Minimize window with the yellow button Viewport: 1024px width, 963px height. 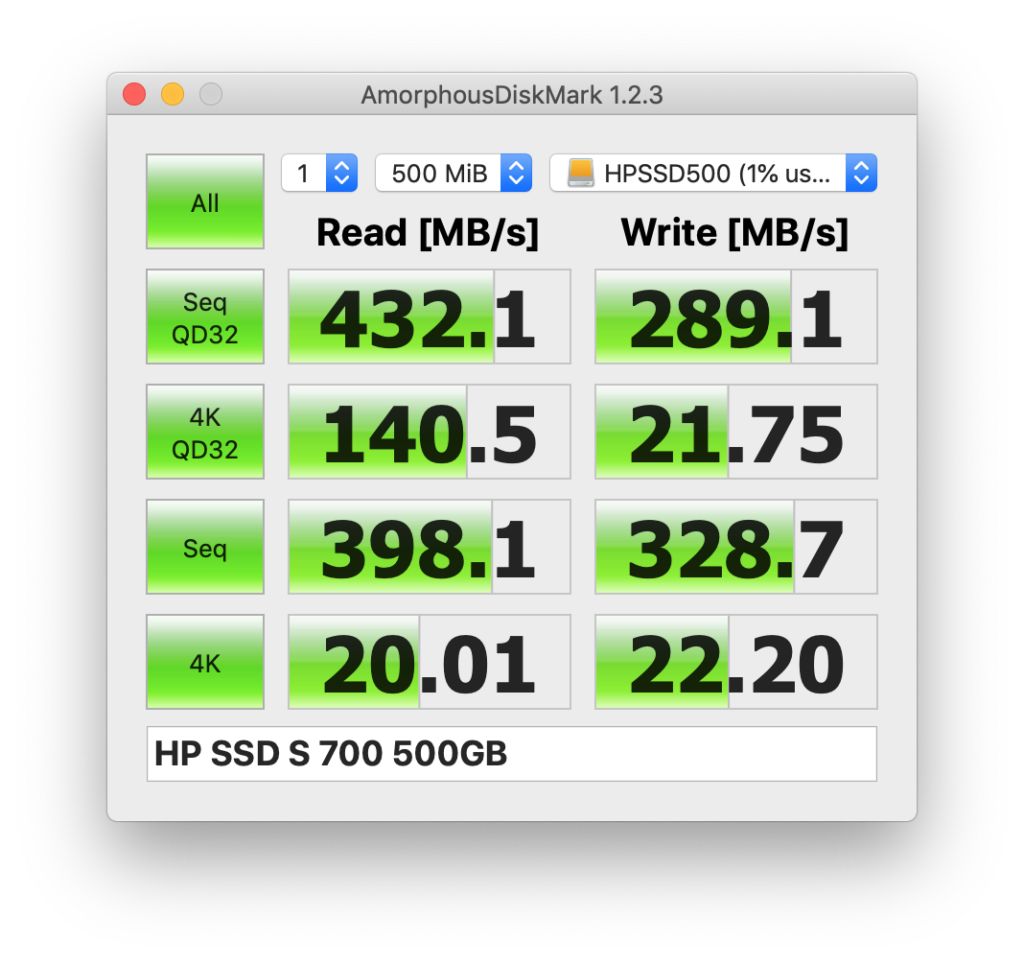click(x=172, y=94)
